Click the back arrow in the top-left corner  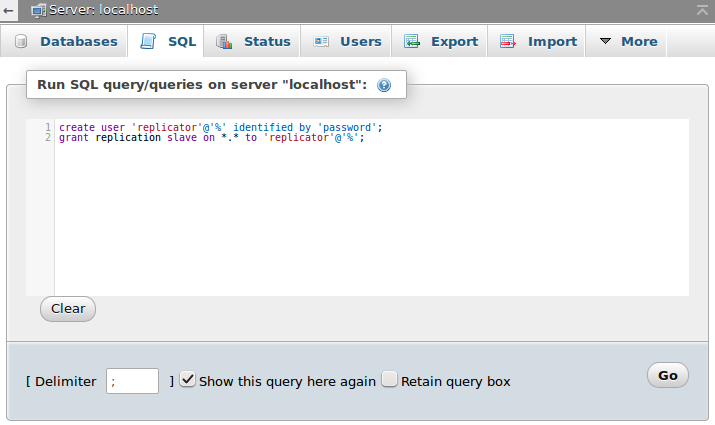9,10
